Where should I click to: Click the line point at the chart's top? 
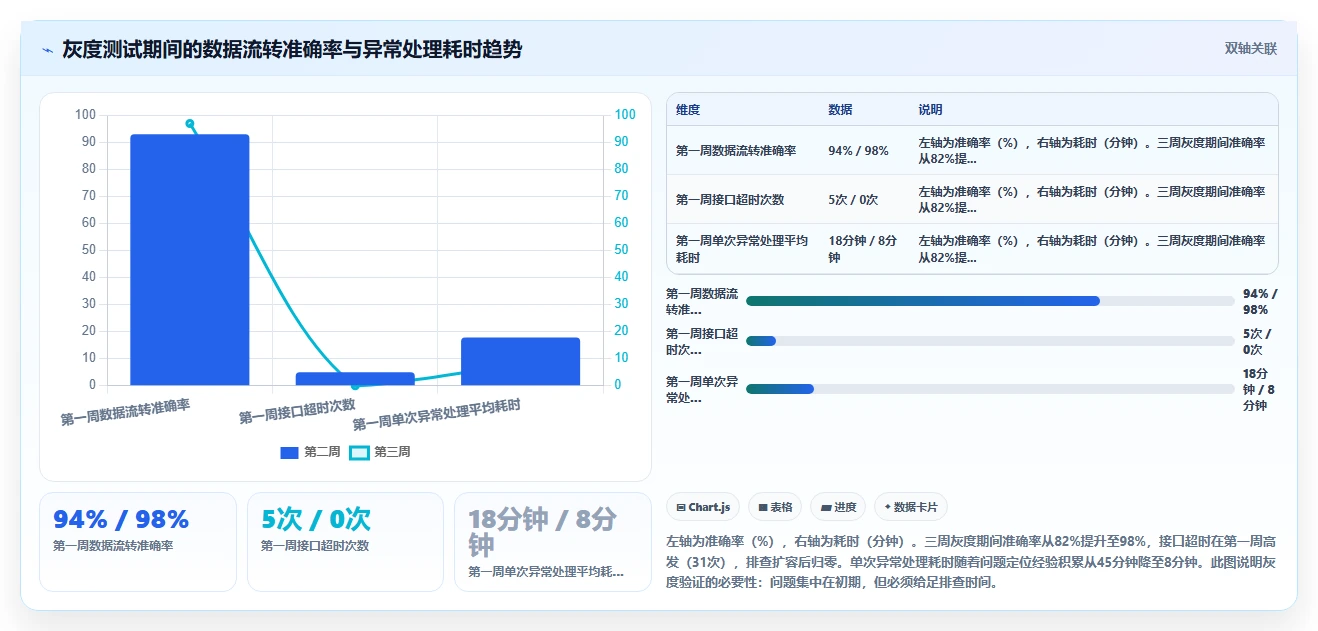(x=190, y=124)
